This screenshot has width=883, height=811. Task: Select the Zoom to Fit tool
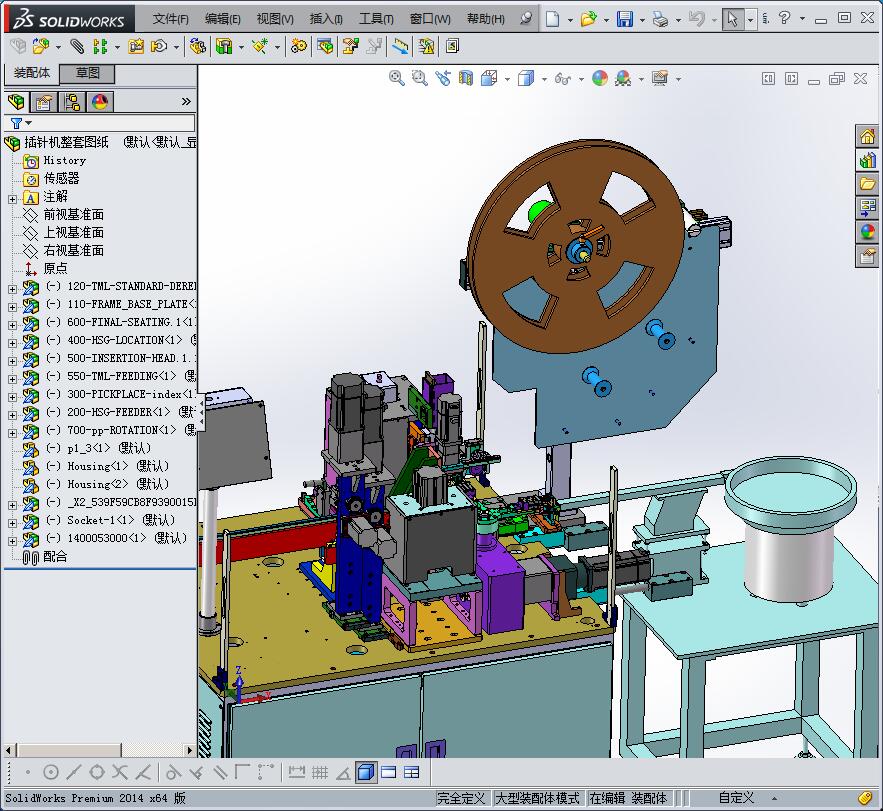[394, 78]
